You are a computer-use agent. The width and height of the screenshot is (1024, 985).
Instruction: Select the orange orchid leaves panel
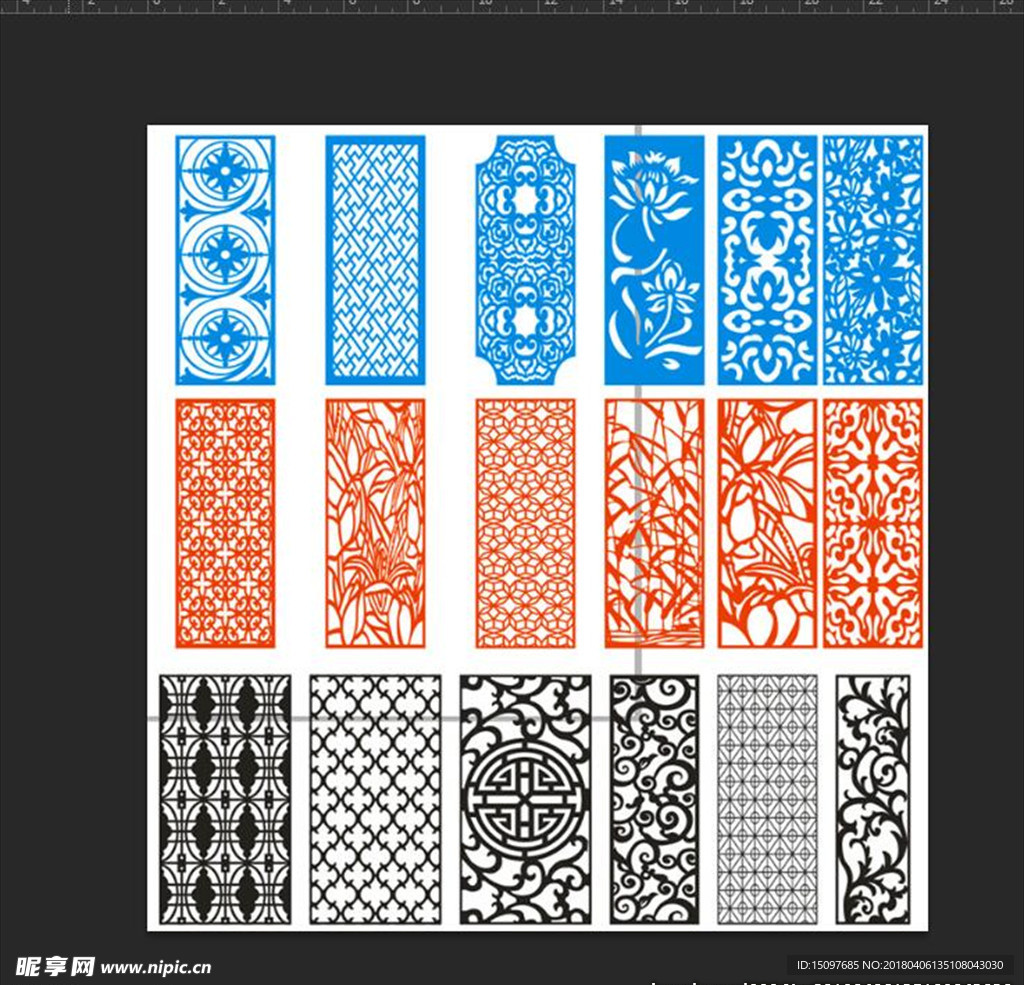pyautogui.click(x=376, y=523)
